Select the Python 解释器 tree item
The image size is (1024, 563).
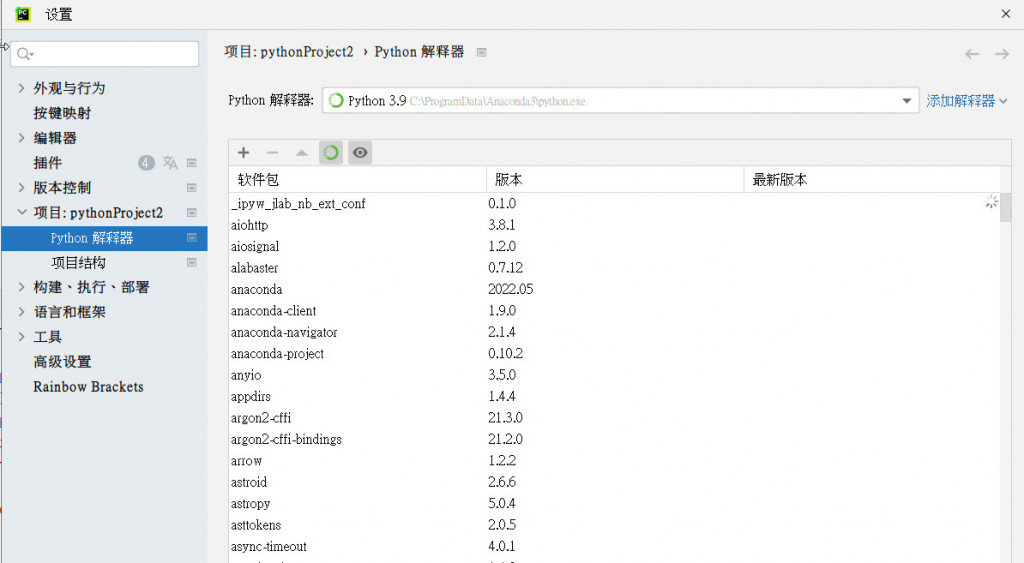pos(104,238)
